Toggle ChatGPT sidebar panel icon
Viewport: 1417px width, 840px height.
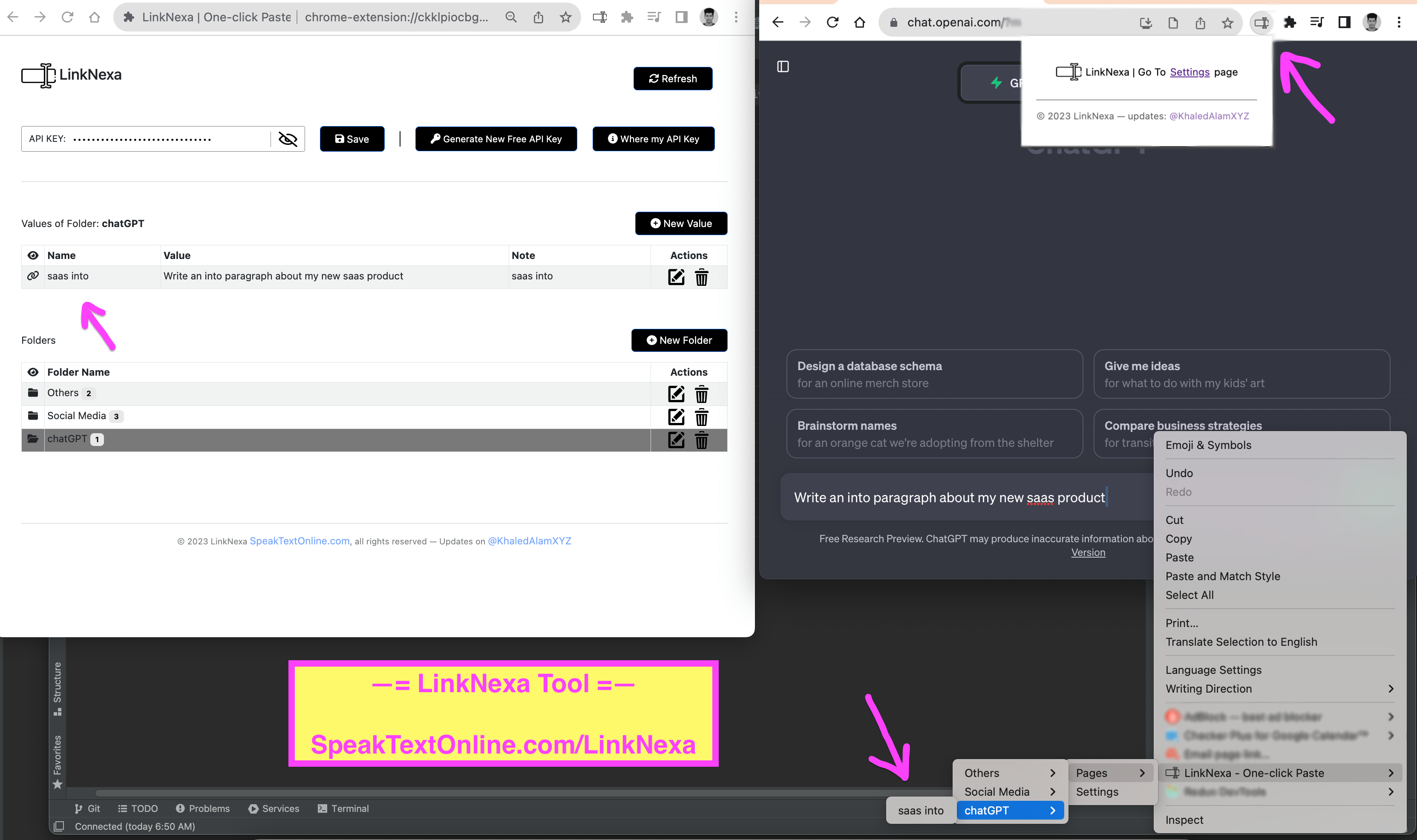click(783, 66)
